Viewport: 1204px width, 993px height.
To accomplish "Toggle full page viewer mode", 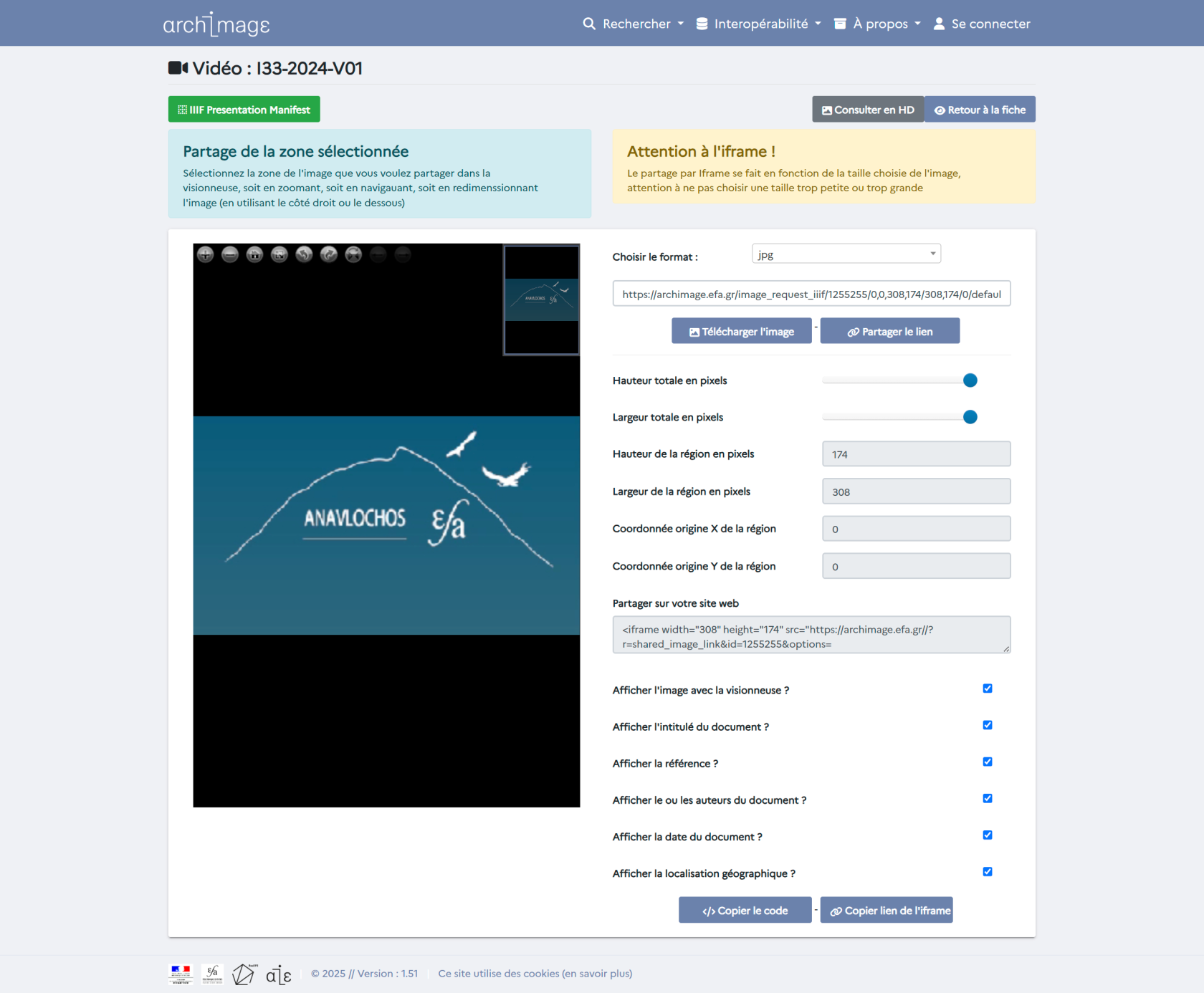I will (x=279, y=254).
